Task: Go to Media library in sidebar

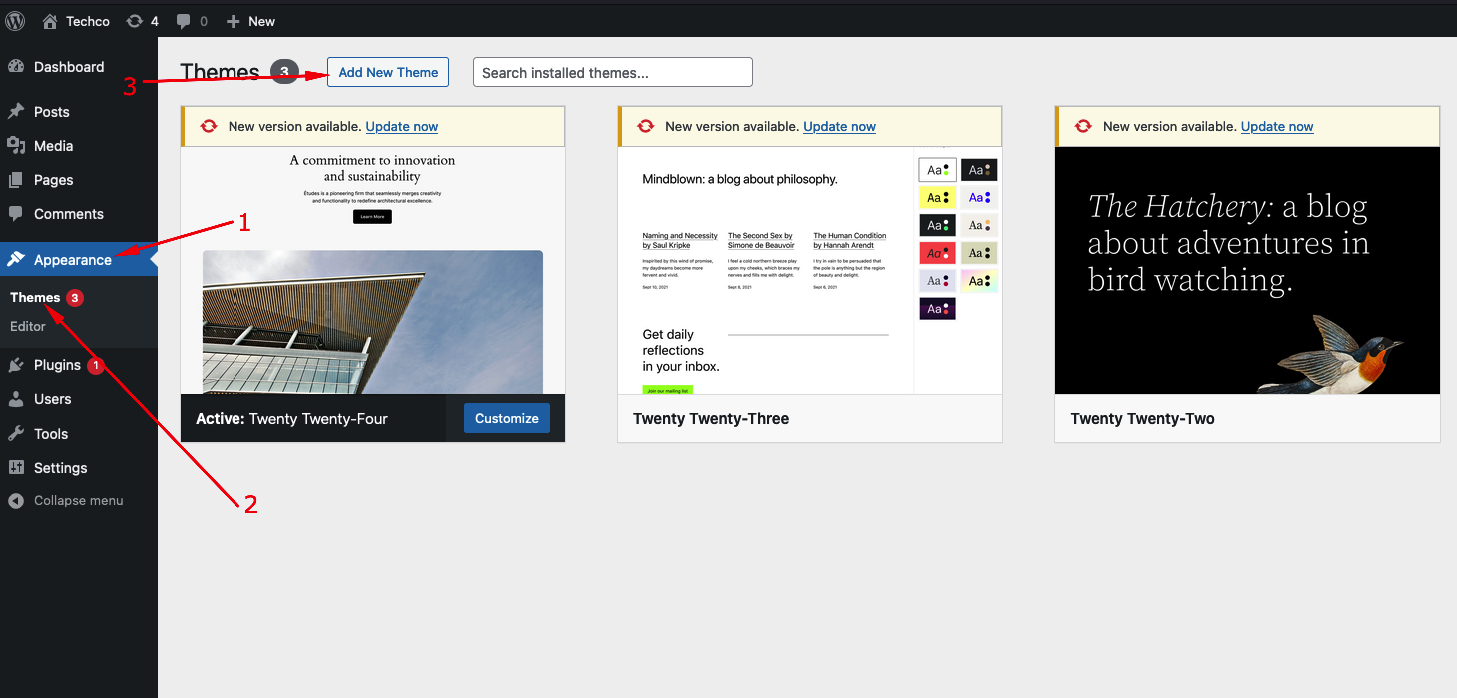Action: pos(53,146)
